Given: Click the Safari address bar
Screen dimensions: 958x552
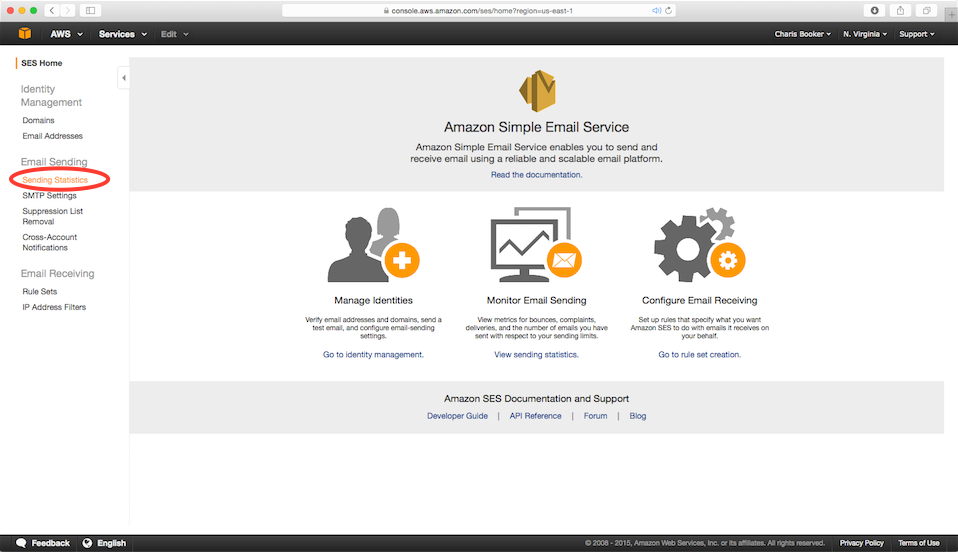Looking at the screenshot, I should pos(479,10).
